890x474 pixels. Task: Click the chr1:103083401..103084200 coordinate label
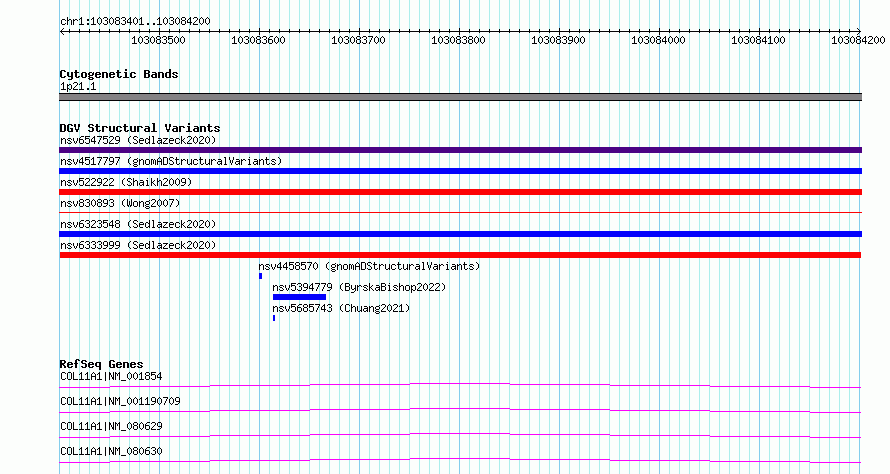135,21
